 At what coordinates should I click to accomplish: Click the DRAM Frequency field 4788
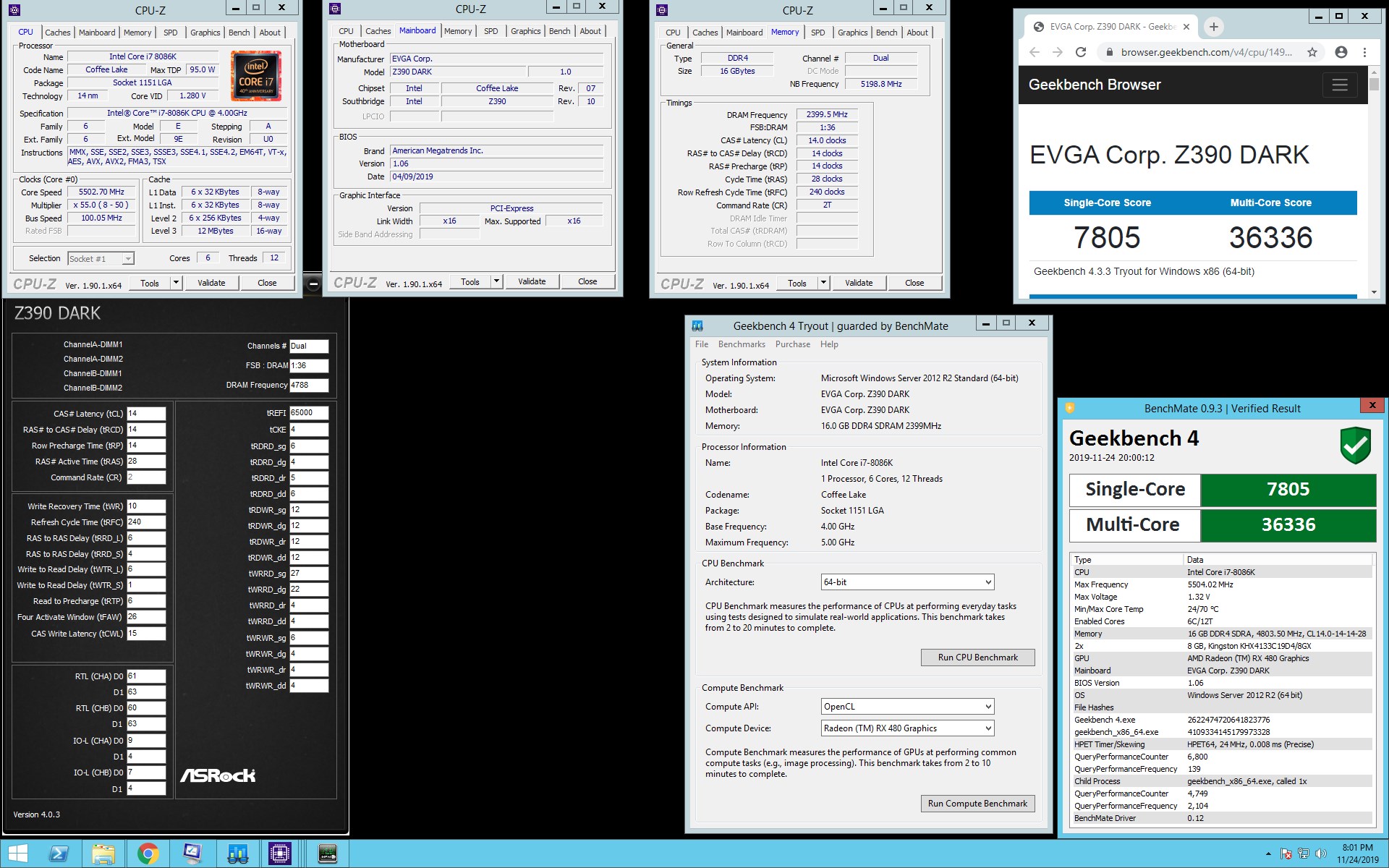(309, 386)
